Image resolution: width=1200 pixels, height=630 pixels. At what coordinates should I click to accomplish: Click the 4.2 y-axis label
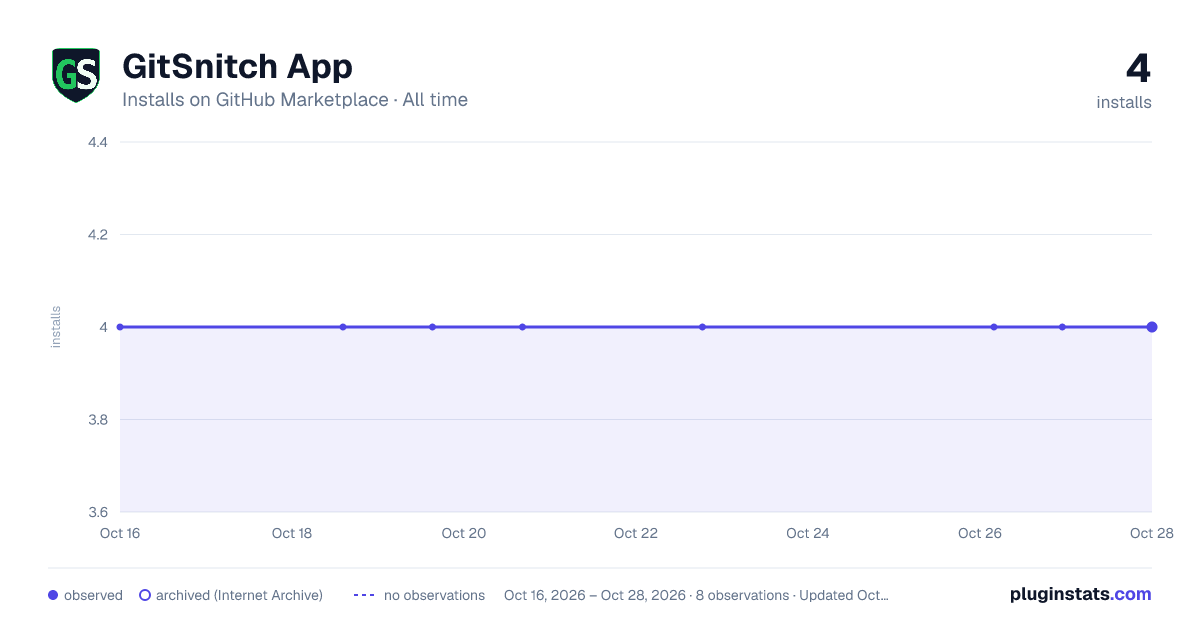coord(98,235)
